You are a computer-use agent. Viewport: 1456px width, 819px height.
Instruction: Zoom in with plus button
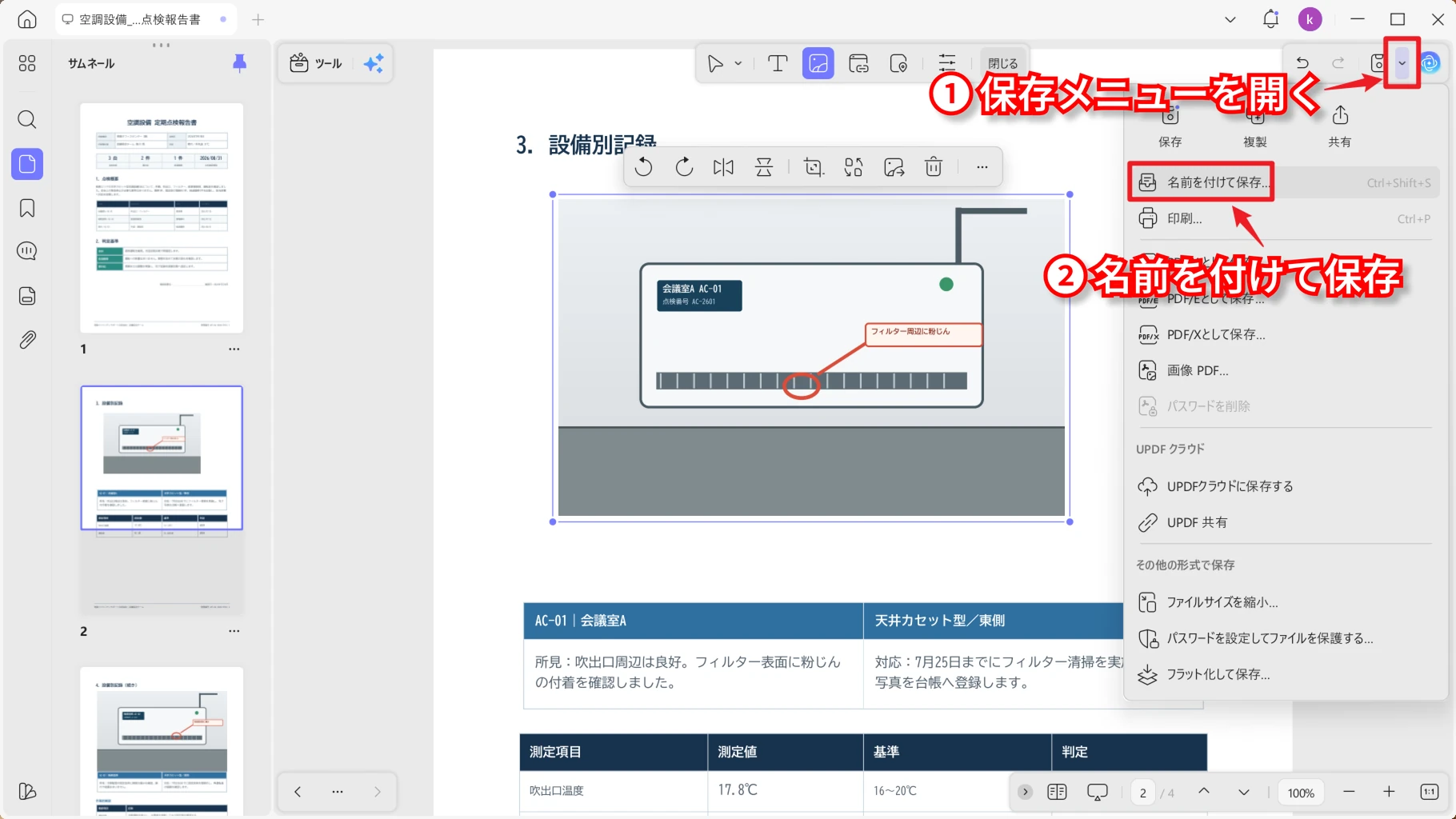tap(1389, 792)
